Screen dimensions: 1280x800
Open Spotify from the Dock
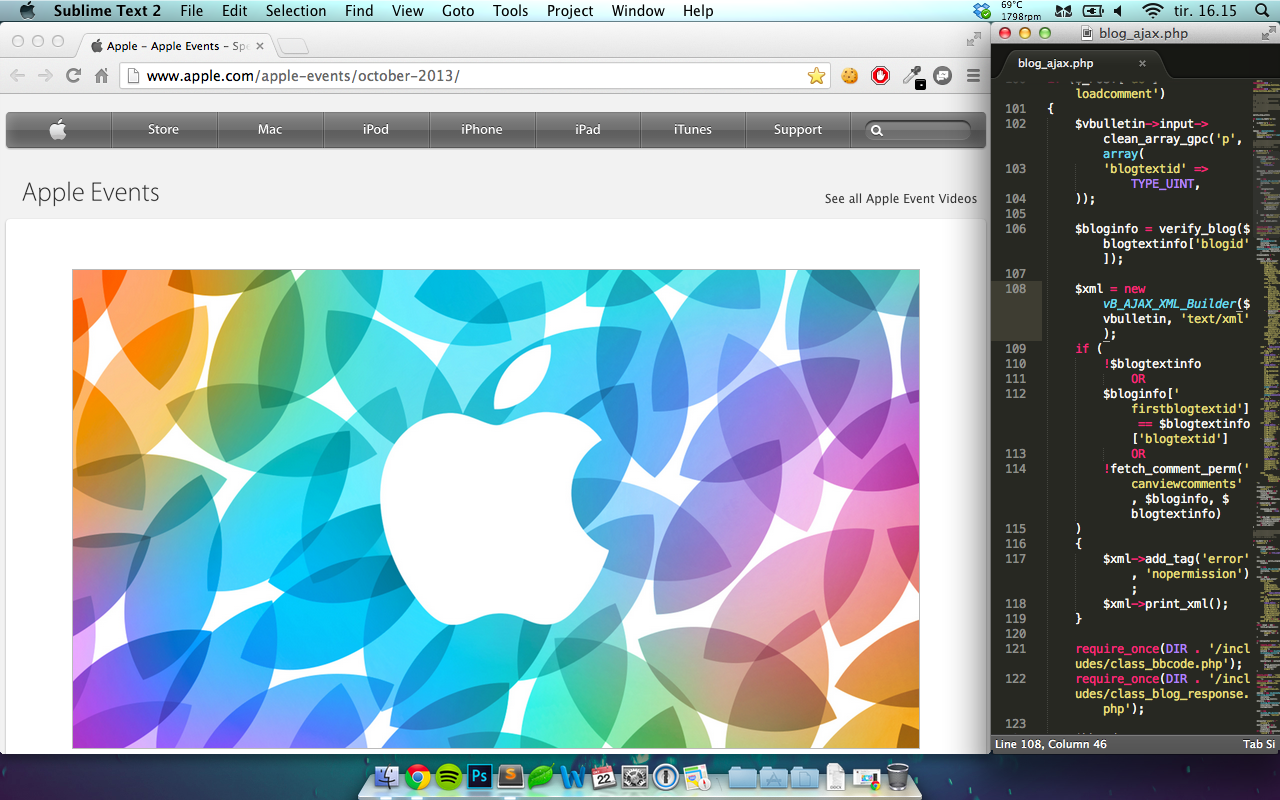(x=449, y=776)
